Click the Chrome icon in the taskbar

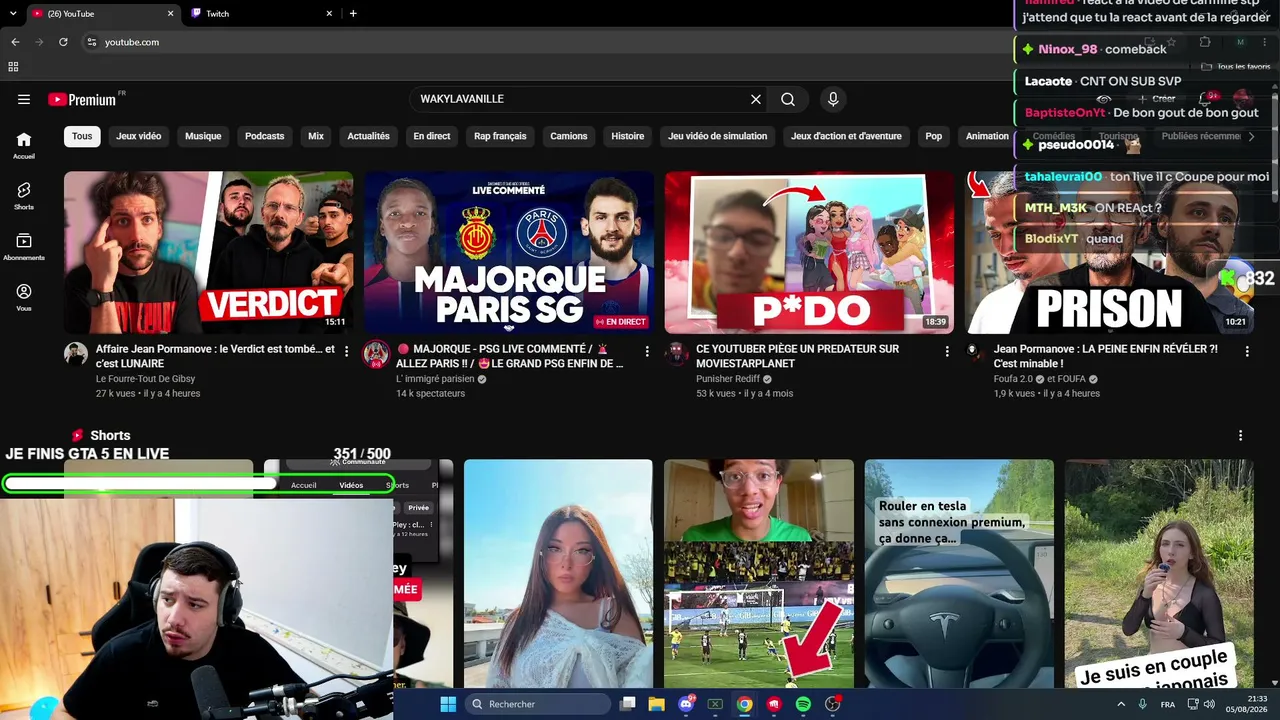(x=744, y=704)
